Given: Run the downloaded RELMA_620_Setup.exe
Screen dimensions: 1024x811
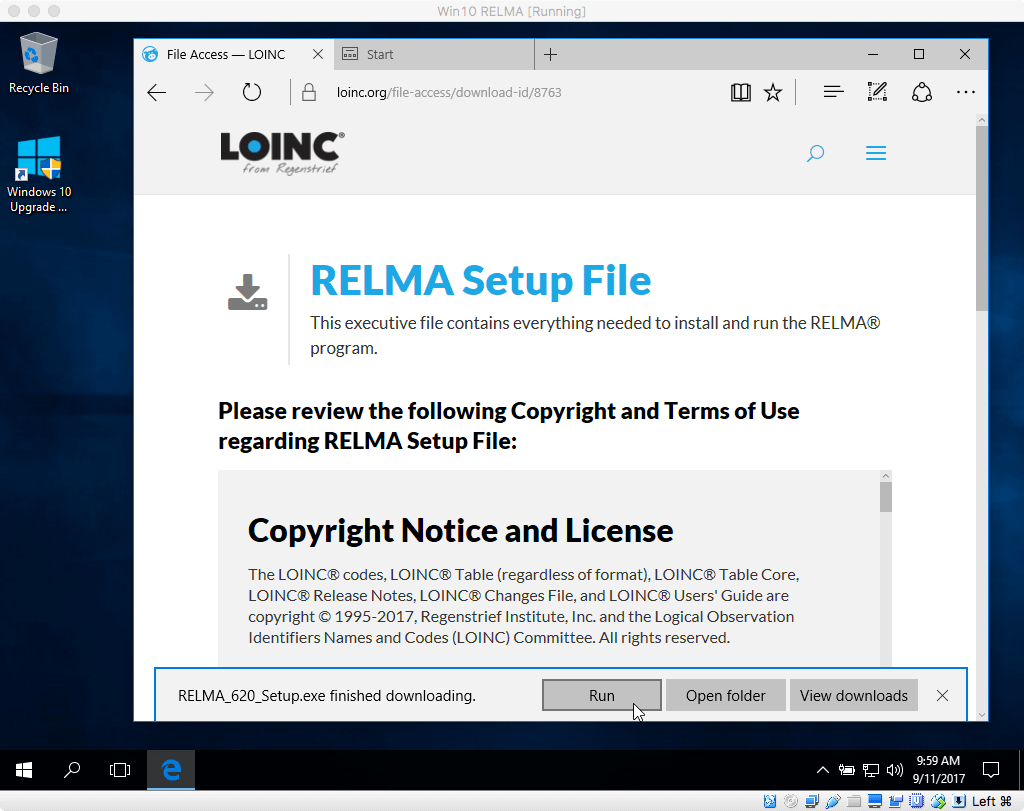Looking at the screenshot, I should pos(601,695).
